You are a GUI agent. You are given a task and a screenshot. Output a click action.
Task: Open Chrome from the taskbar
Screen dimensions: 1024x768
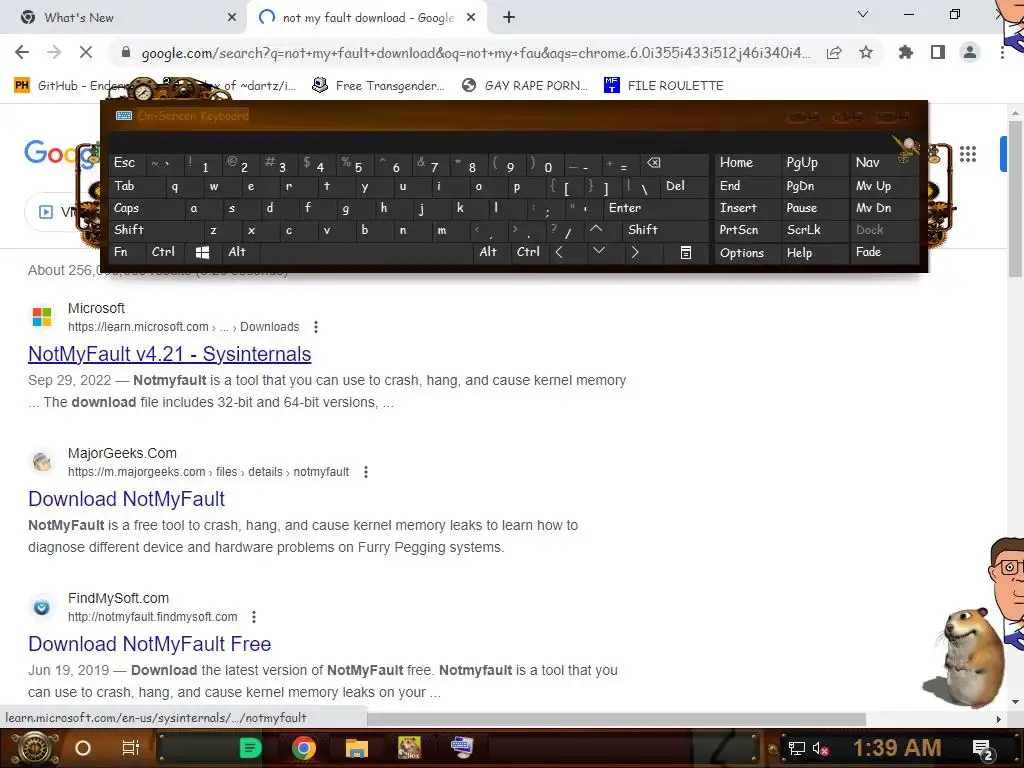coord(304,748)
